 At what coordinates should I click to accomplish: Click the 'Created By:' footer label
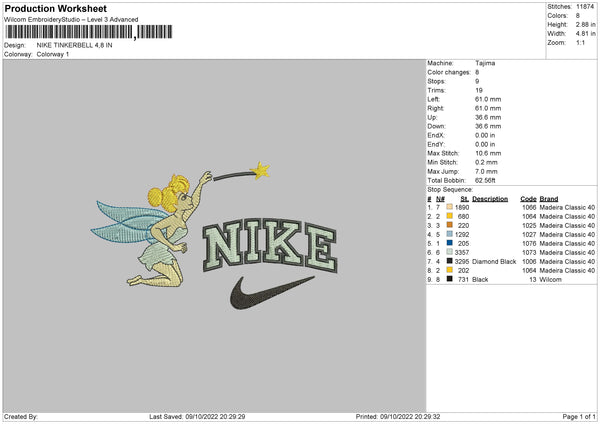pyautogui.click(x=21, y=416)
